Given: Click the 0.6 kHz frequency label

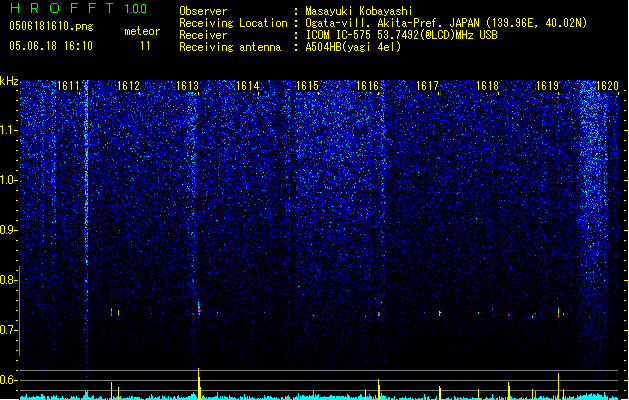Looking at the screenshot, I should pos(9,380).
